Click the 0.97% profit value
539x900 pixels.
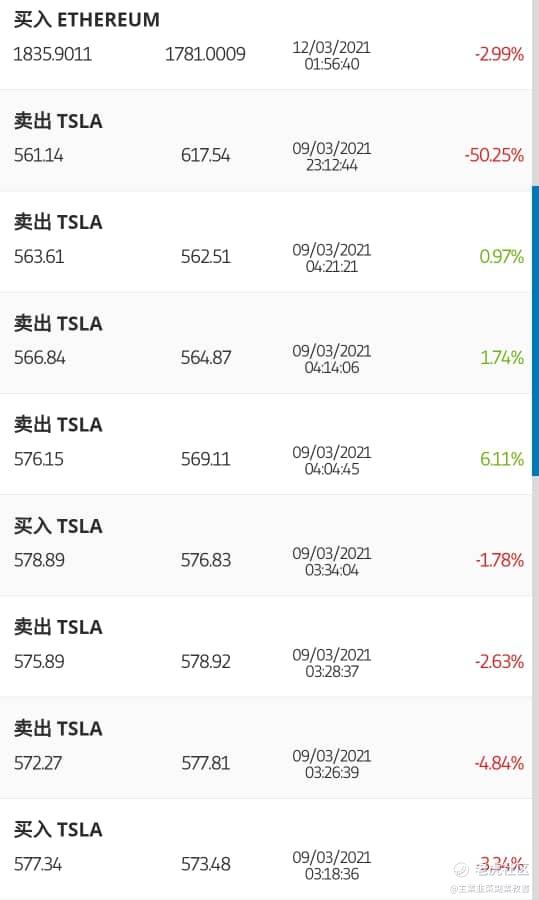coord(501,256)
